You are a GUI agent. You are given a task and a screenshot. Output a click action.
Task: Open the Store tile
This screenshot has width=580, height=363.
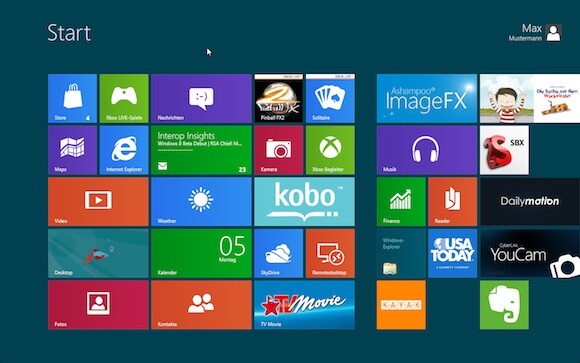tap(72, 98)
